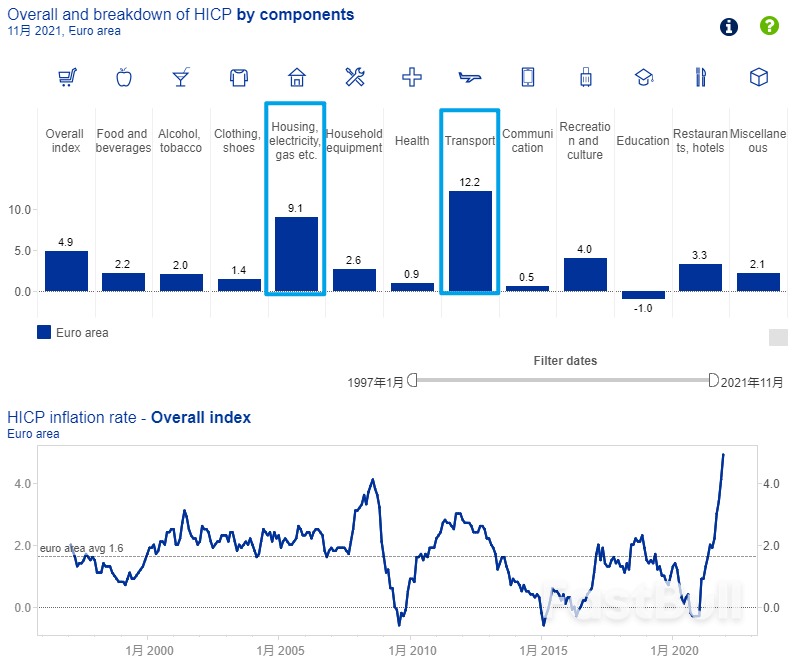
Task: Click the Housing 9.1 bar
Action: [296, 254]
